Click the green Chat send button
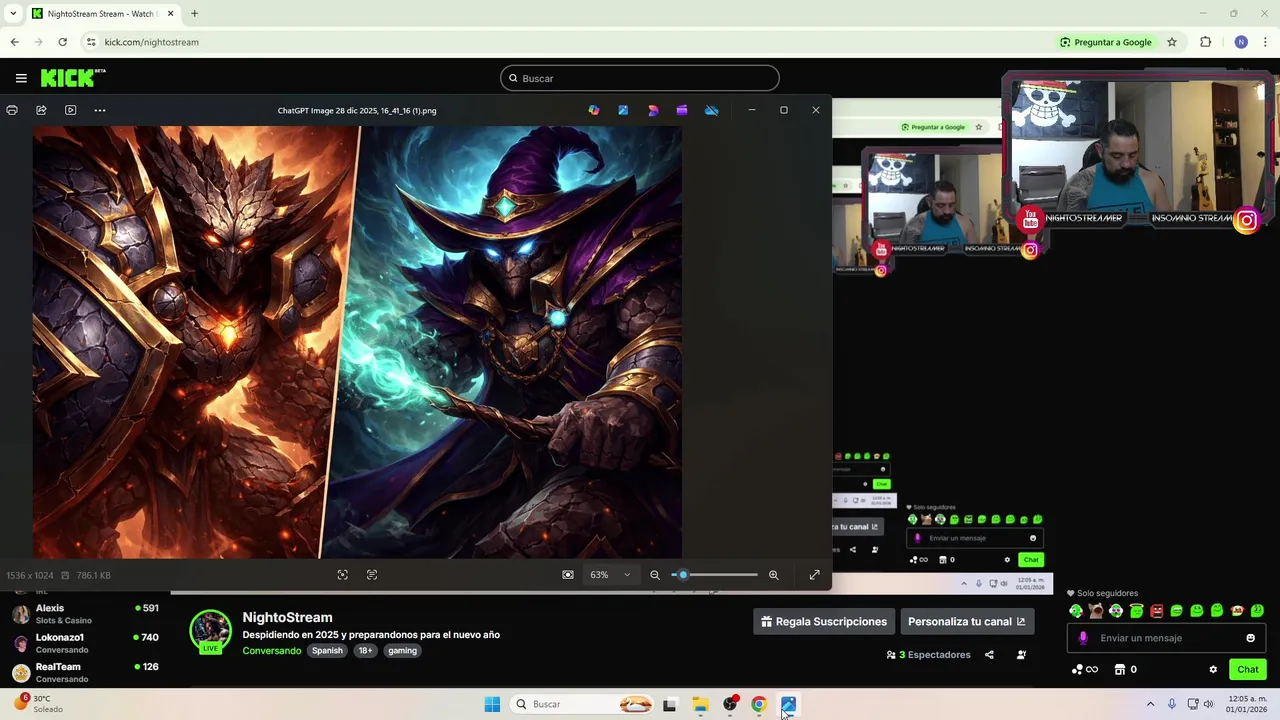Screen dimensions: 1280x720 click(x=1248, y=670)
